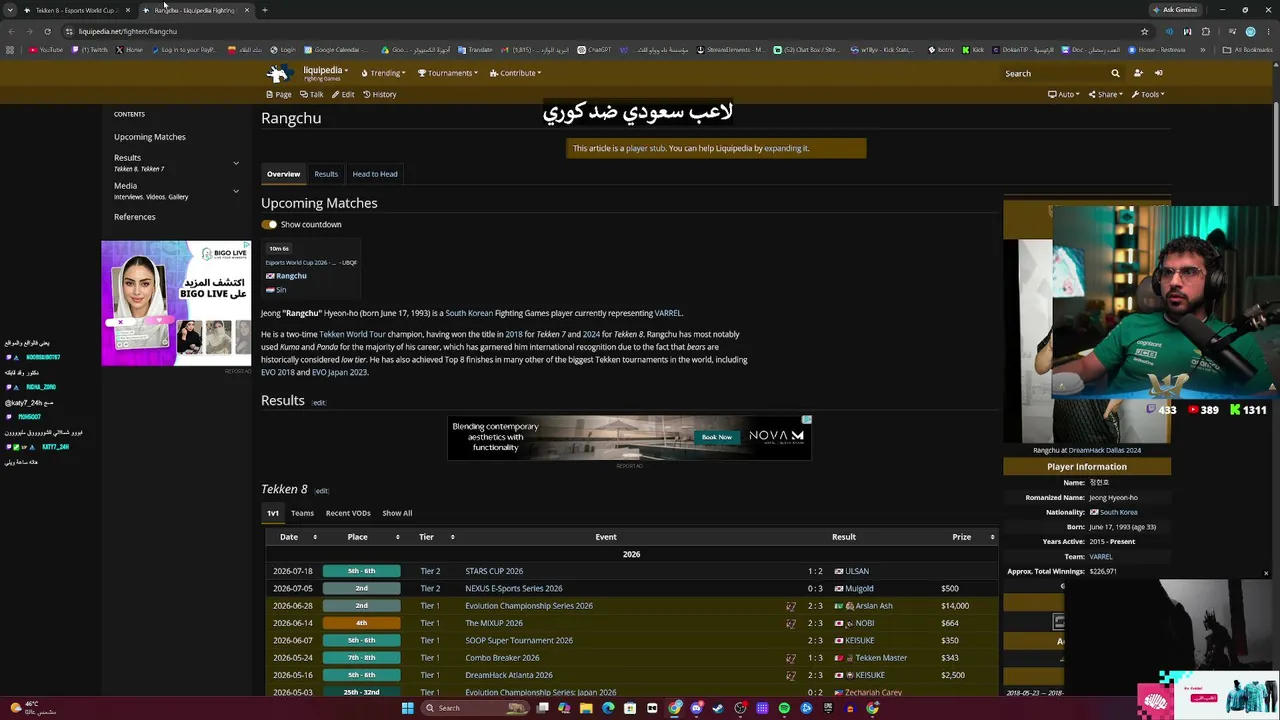Bookmark this page with the star icon
This screenshot has height=720, width=1280.
coord(1144,31)
